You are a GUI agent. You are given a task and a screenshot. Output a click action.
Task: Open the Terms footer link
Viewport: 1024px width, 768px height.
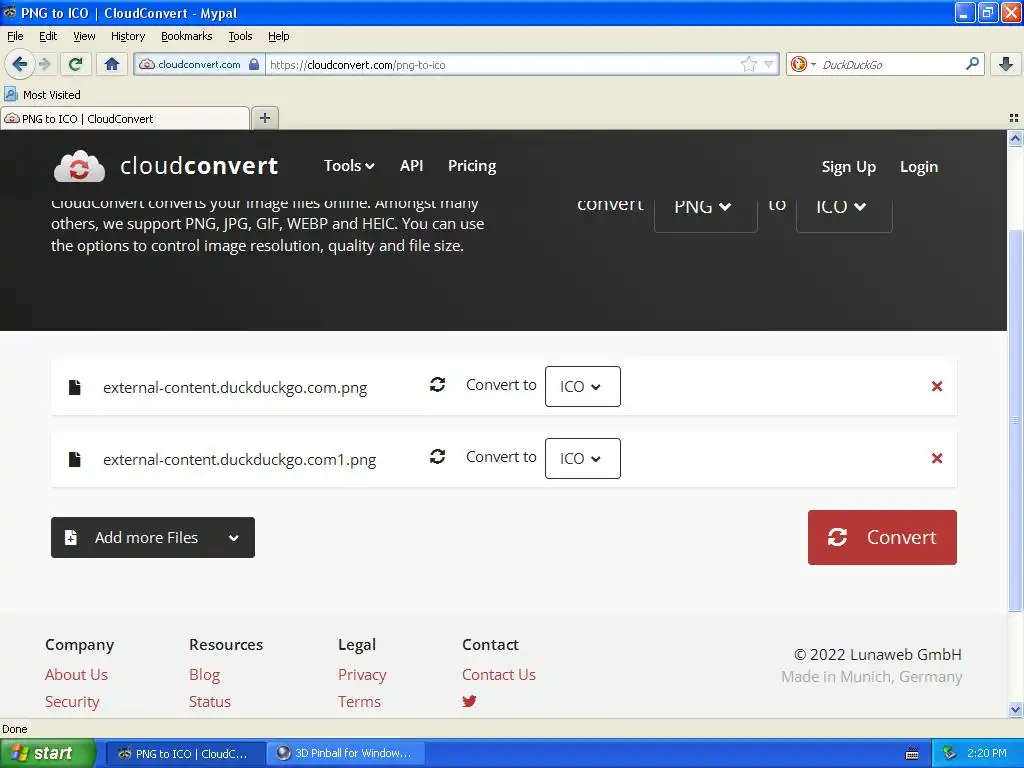(359, 701)
